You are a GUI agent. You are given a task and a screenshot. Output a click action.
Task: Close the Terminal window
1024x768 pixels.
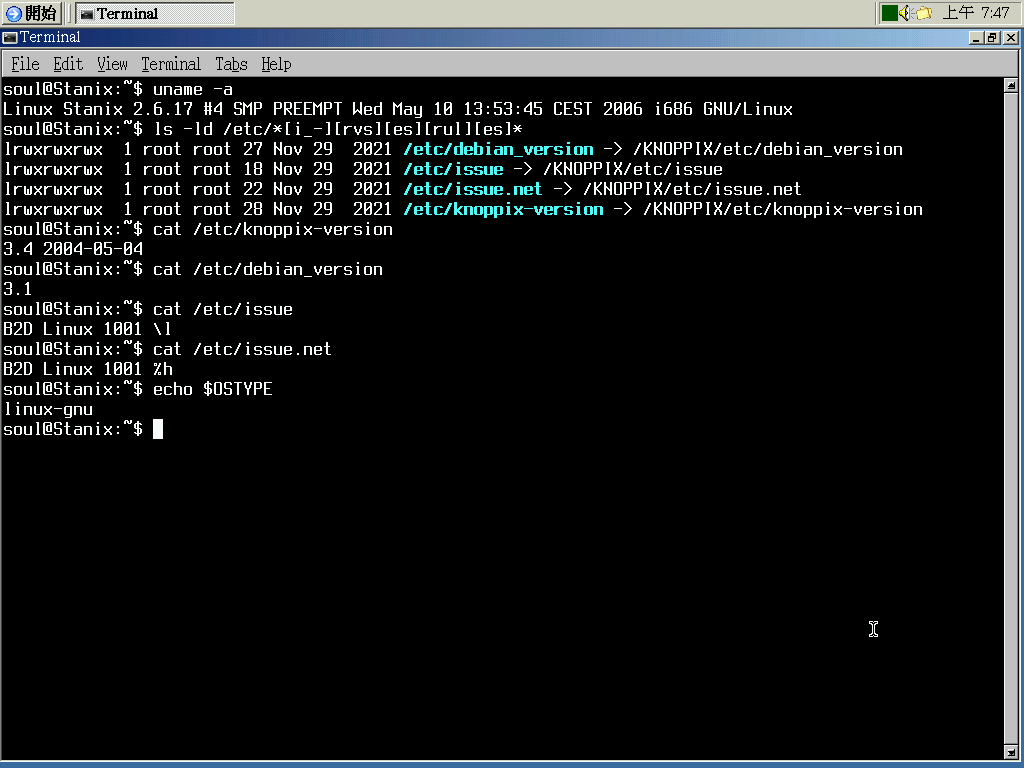coord(1010,38)
